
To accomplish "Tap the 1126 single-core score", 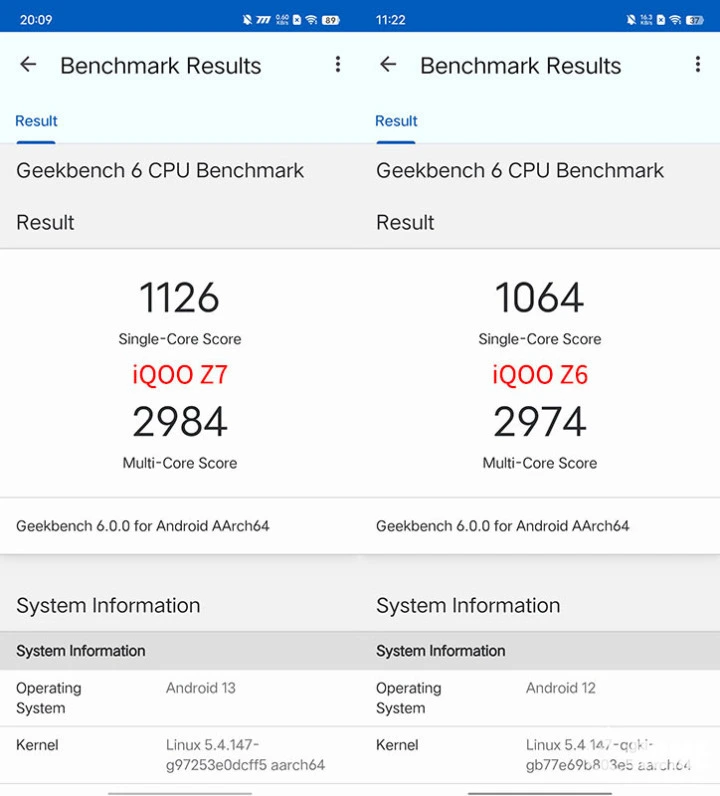I will click(180, 298).
